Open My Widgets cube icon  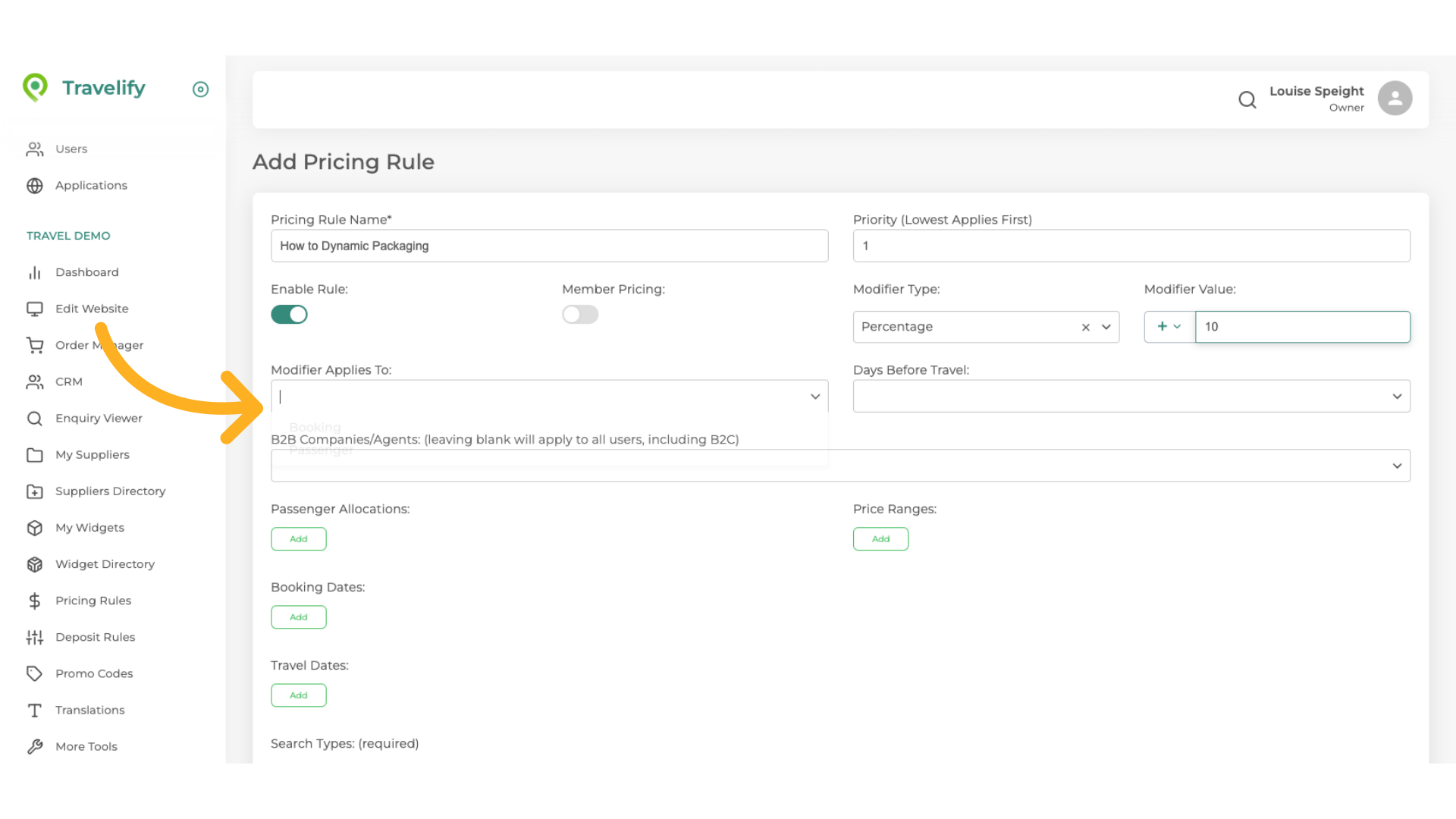coord(35,528)
